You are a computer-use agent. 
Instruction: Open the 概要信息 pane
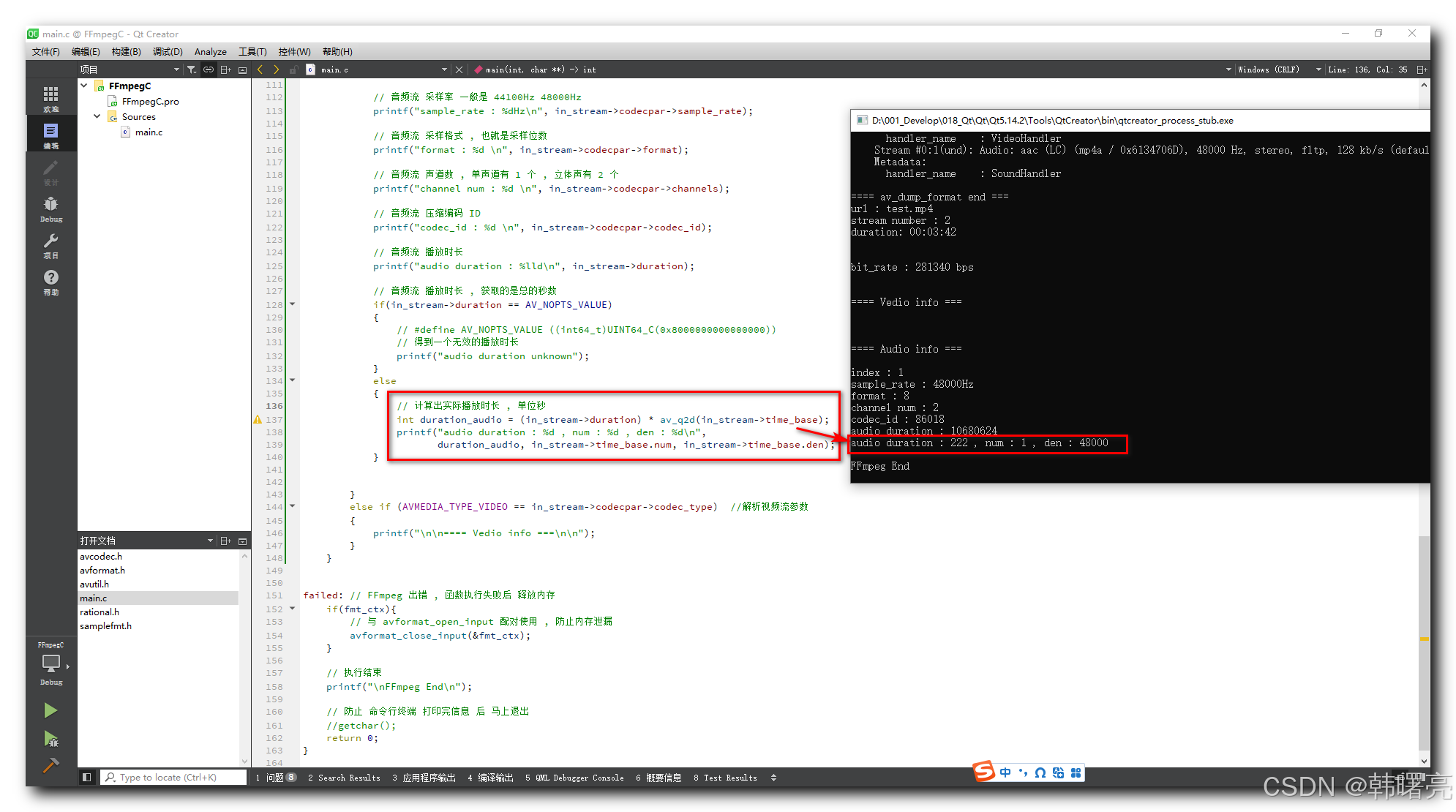click(x=658, y=778)
